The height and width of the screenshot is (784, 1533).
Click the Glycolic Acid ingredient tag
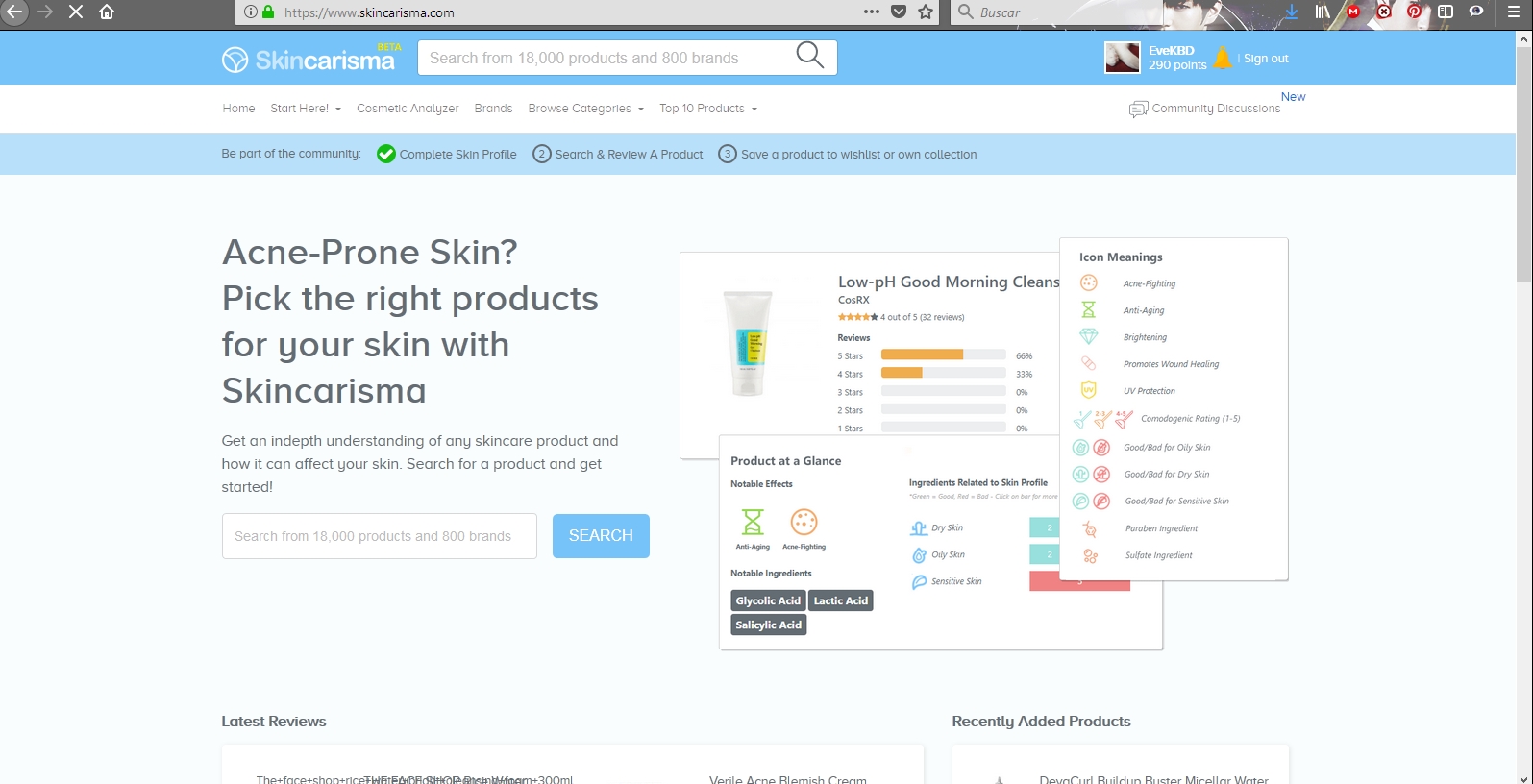(768, 600)
